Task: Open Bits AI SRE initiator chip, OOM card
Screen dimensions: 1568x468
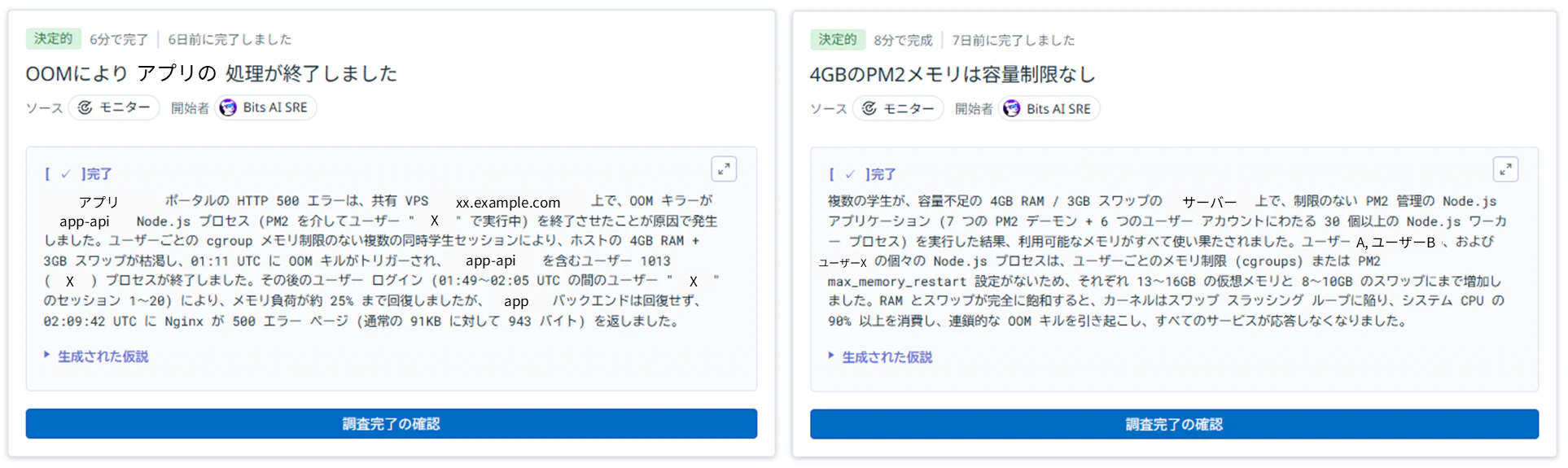Action: tap(265, 107)
